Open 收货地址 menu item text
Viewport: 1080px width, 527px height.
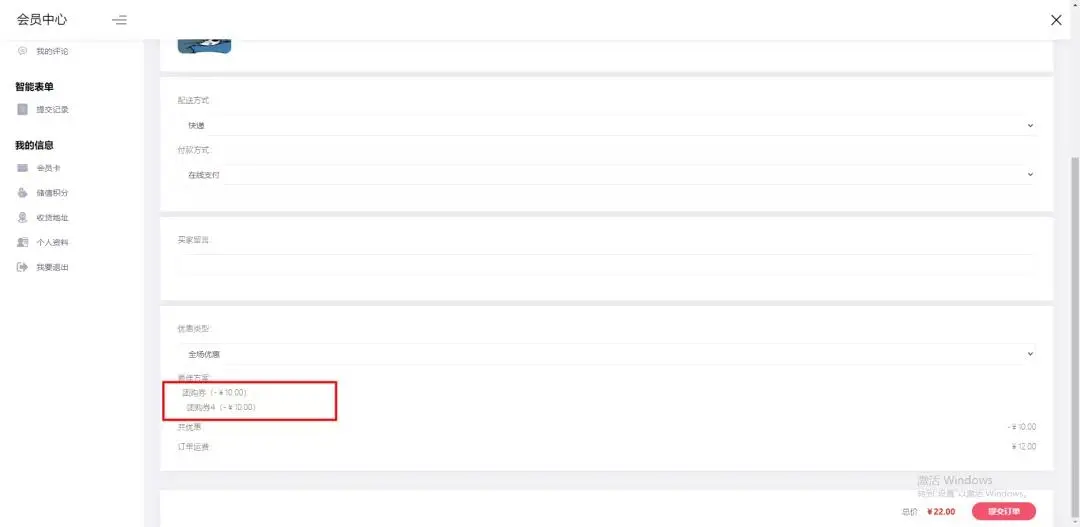click(x=52, y=217)
